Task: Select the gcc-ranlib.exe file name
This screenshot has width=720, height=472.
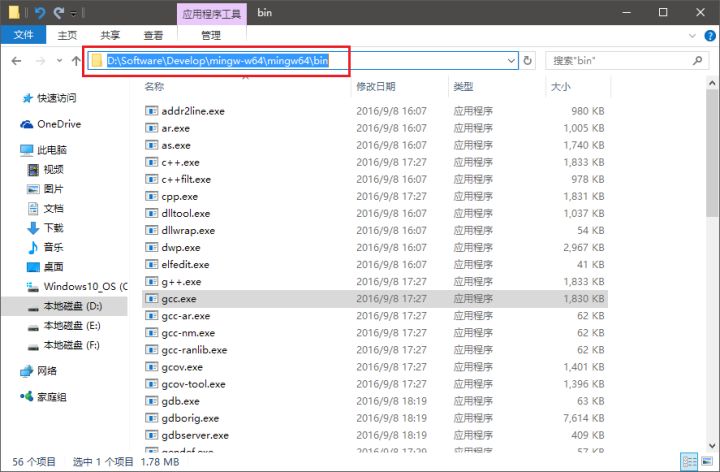Action: pos(194,350)
